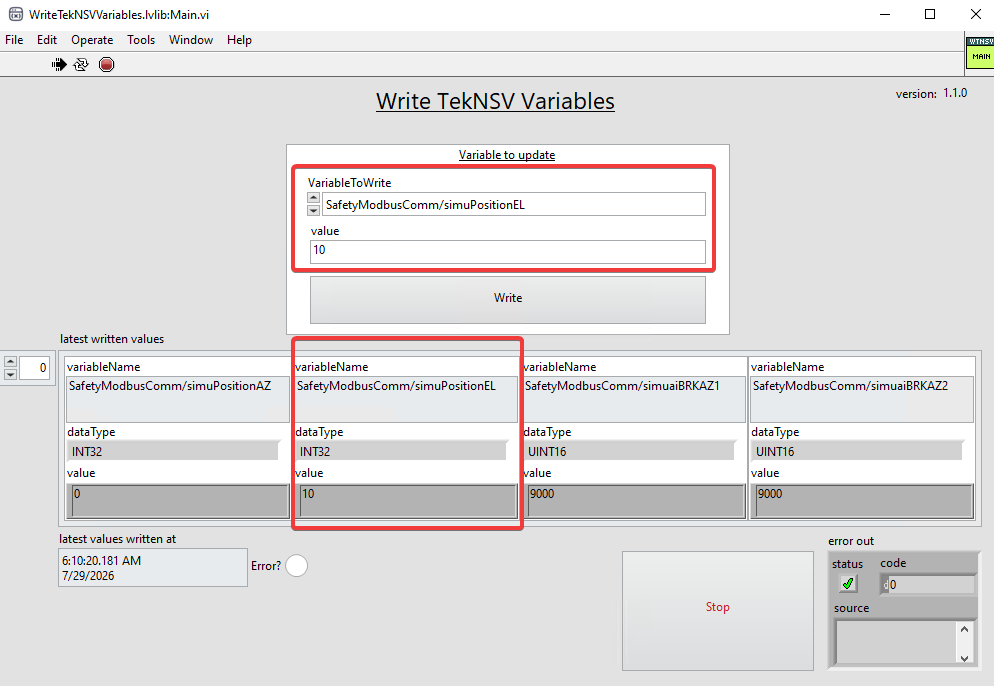The height and width of the screenshot is (686, 994).
Task: Open the Window menu
Action: pyautogui.click(x=191, y=40)
